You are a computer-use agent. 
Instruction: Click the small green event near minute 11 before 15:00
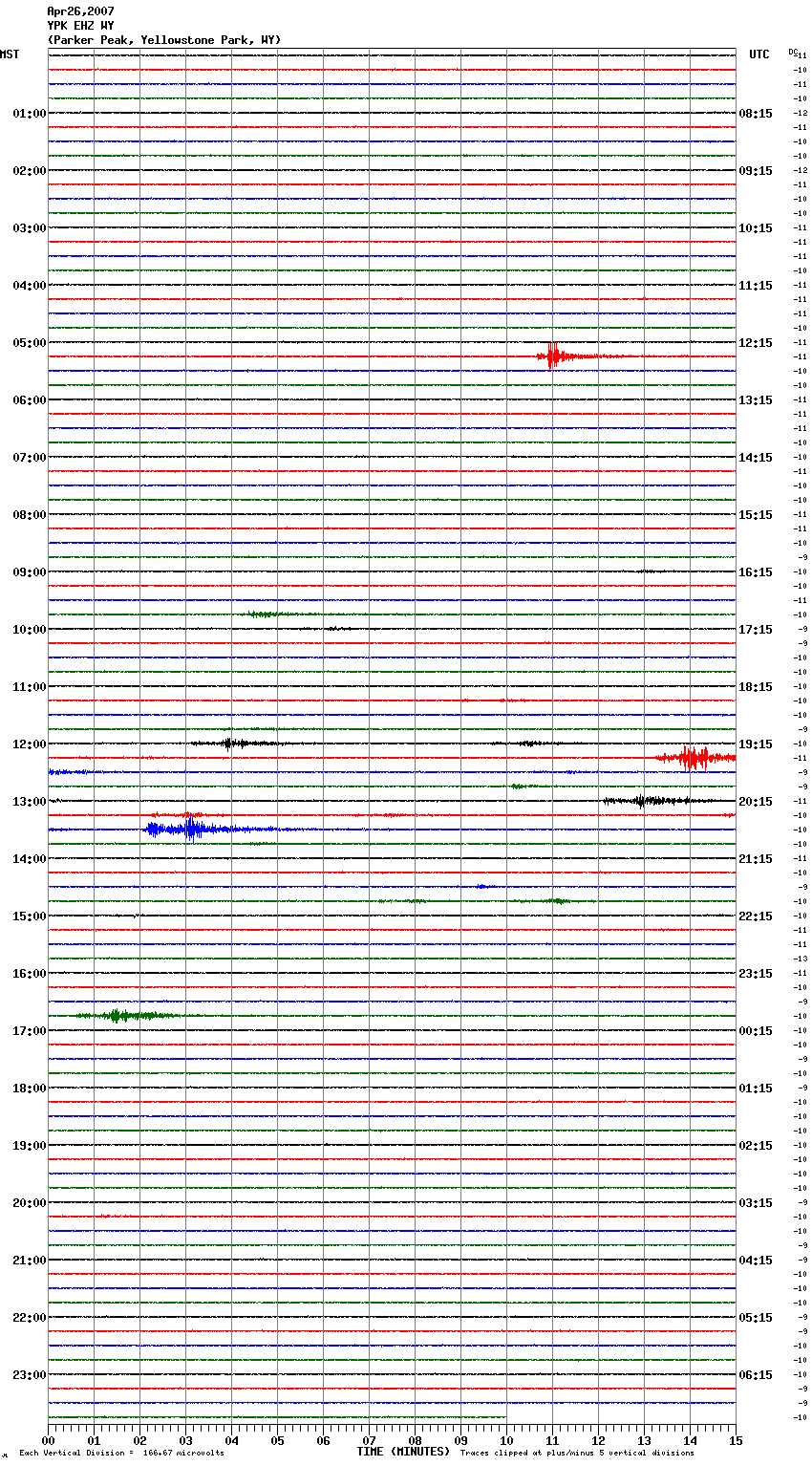point(556,900)
